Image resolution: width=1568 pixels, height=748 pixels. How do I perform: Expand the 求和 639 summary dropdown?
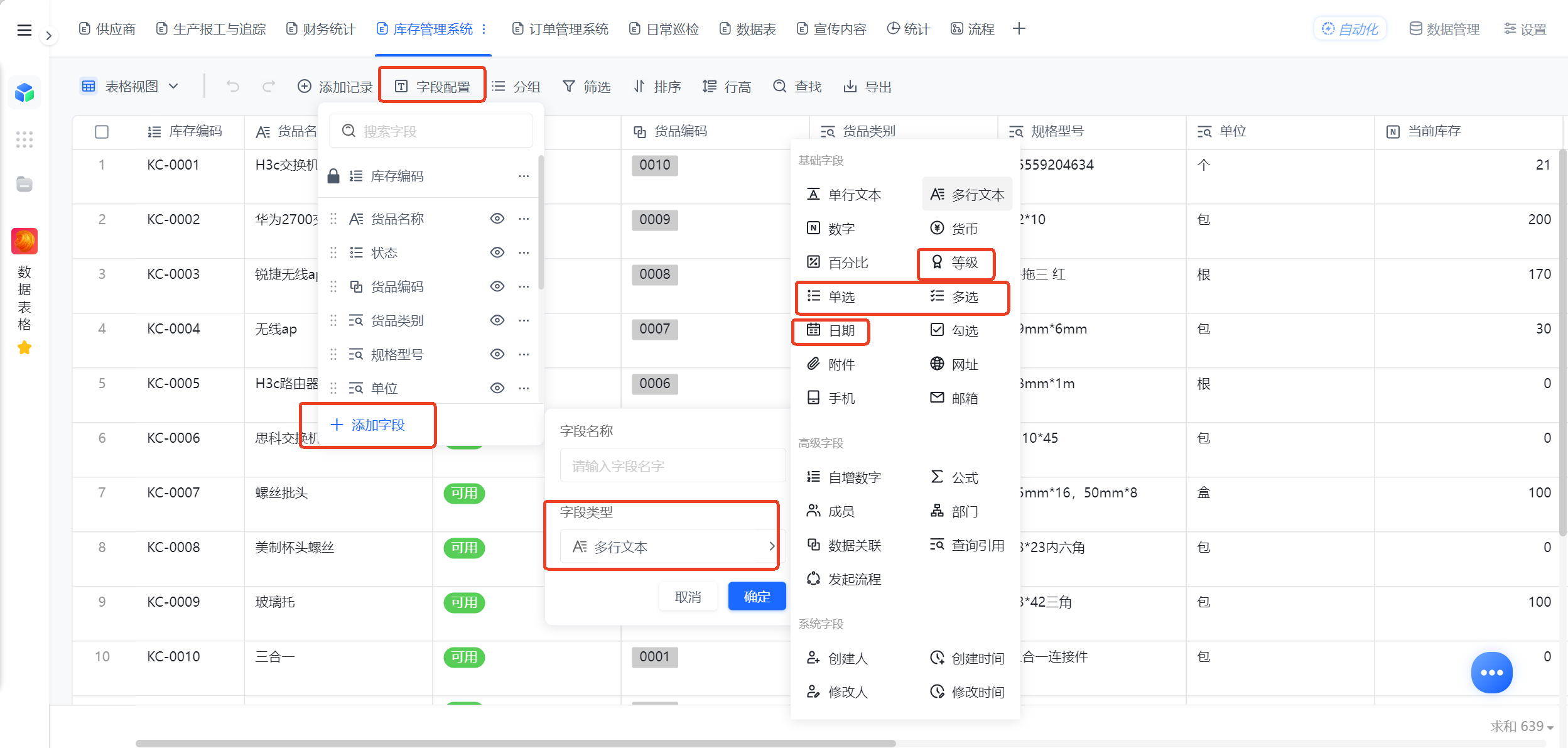pos(1522,727)
